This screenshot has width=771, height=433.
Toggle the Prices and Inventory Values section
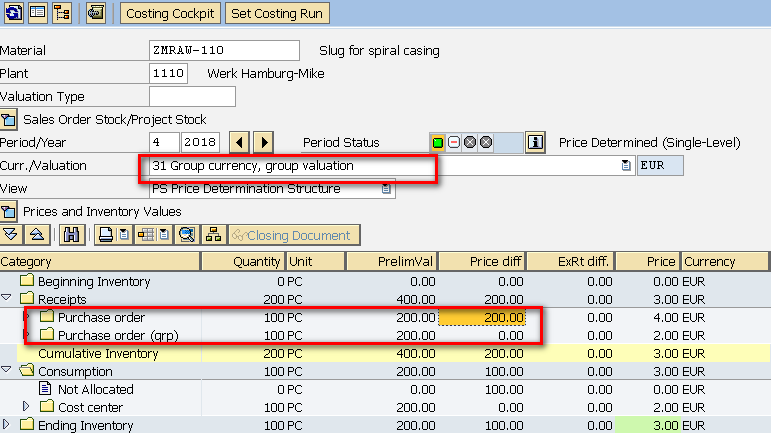pos(10,211)
